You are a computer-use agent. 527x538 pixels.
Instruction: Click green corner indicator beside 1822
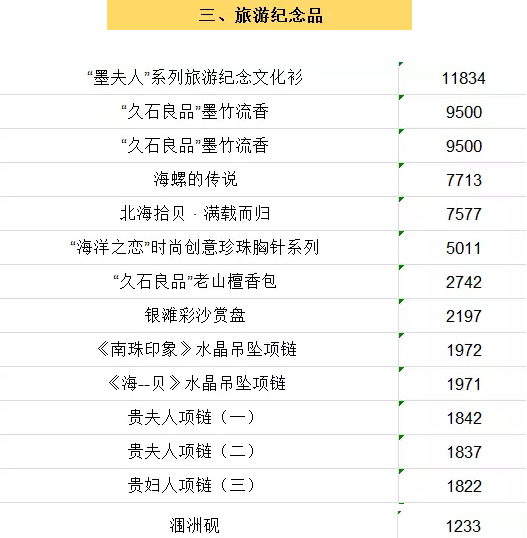[x=401, y=471]
